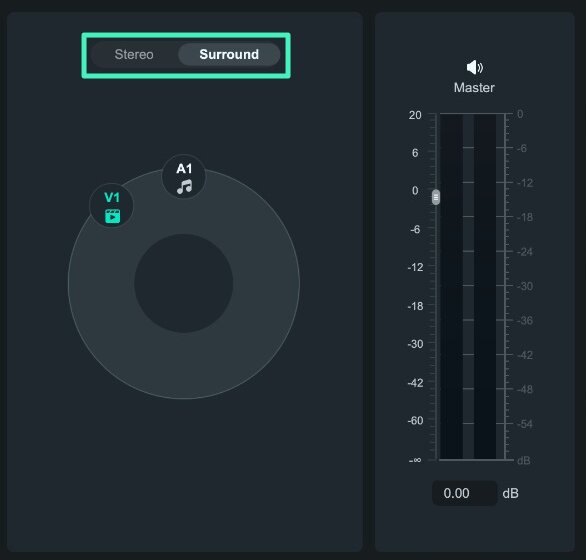586x560 pixels.
Task: Click the -60 mark on volume scale
Action: tap(416, 421)
